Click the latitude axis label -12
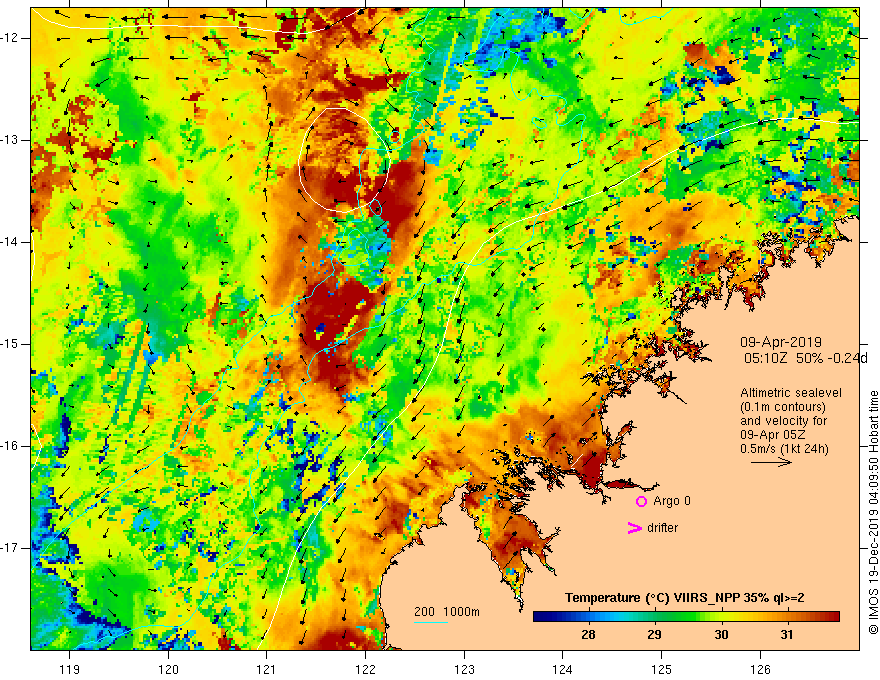This screenshot has height=680, width=880. pyautogui.click(x=10, y=38)
